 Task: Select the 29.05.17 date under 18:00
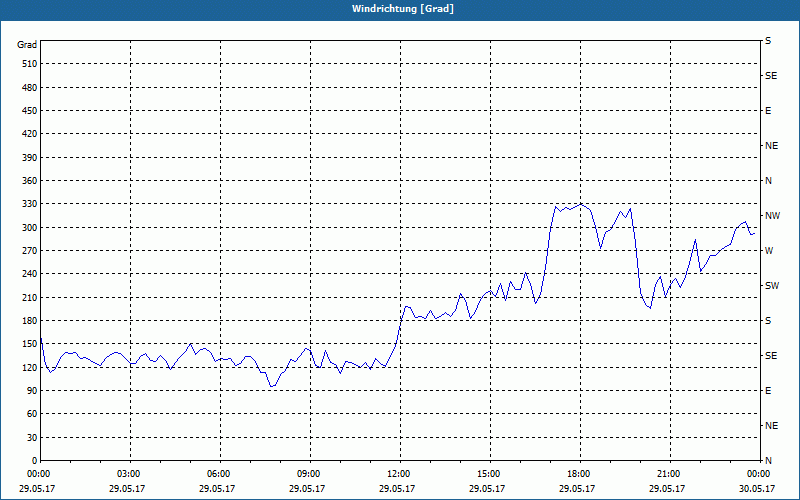click(577, 488)
